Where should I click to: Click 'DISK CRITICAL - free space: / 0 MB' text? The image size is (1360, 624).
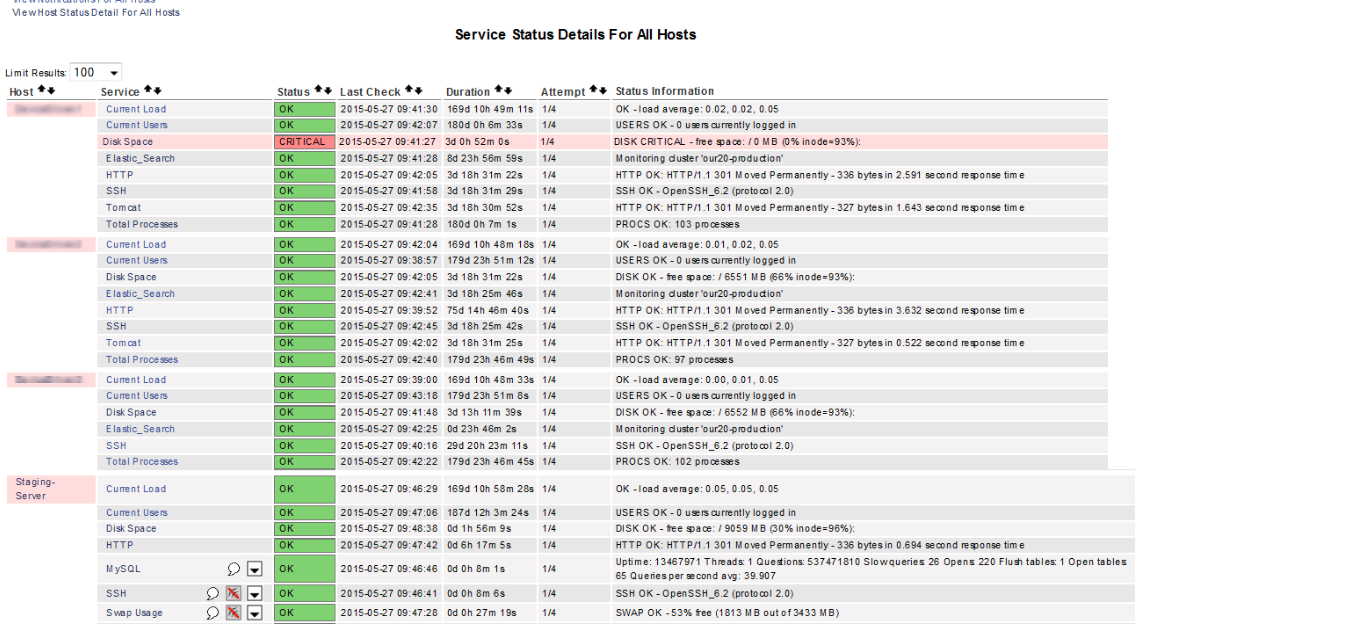tap(737, 142)
